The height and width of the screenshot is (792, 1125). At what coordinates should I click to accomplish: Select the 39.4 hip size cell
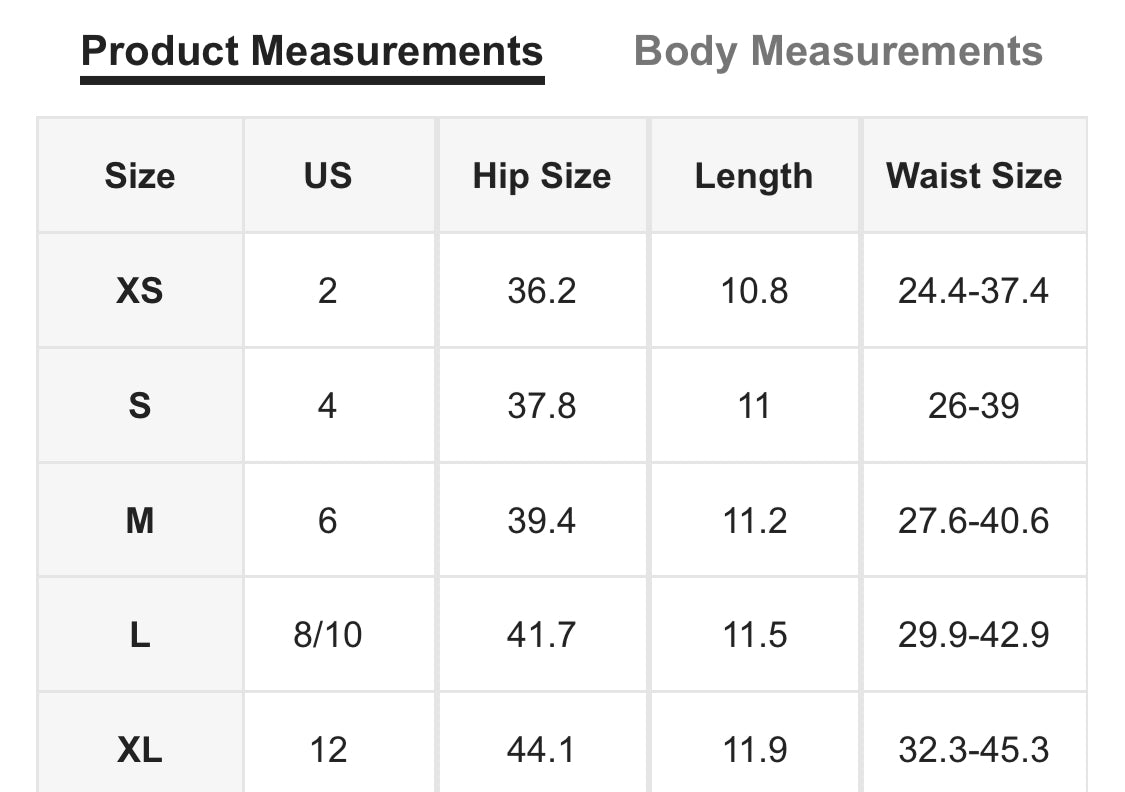coord(542,521)
